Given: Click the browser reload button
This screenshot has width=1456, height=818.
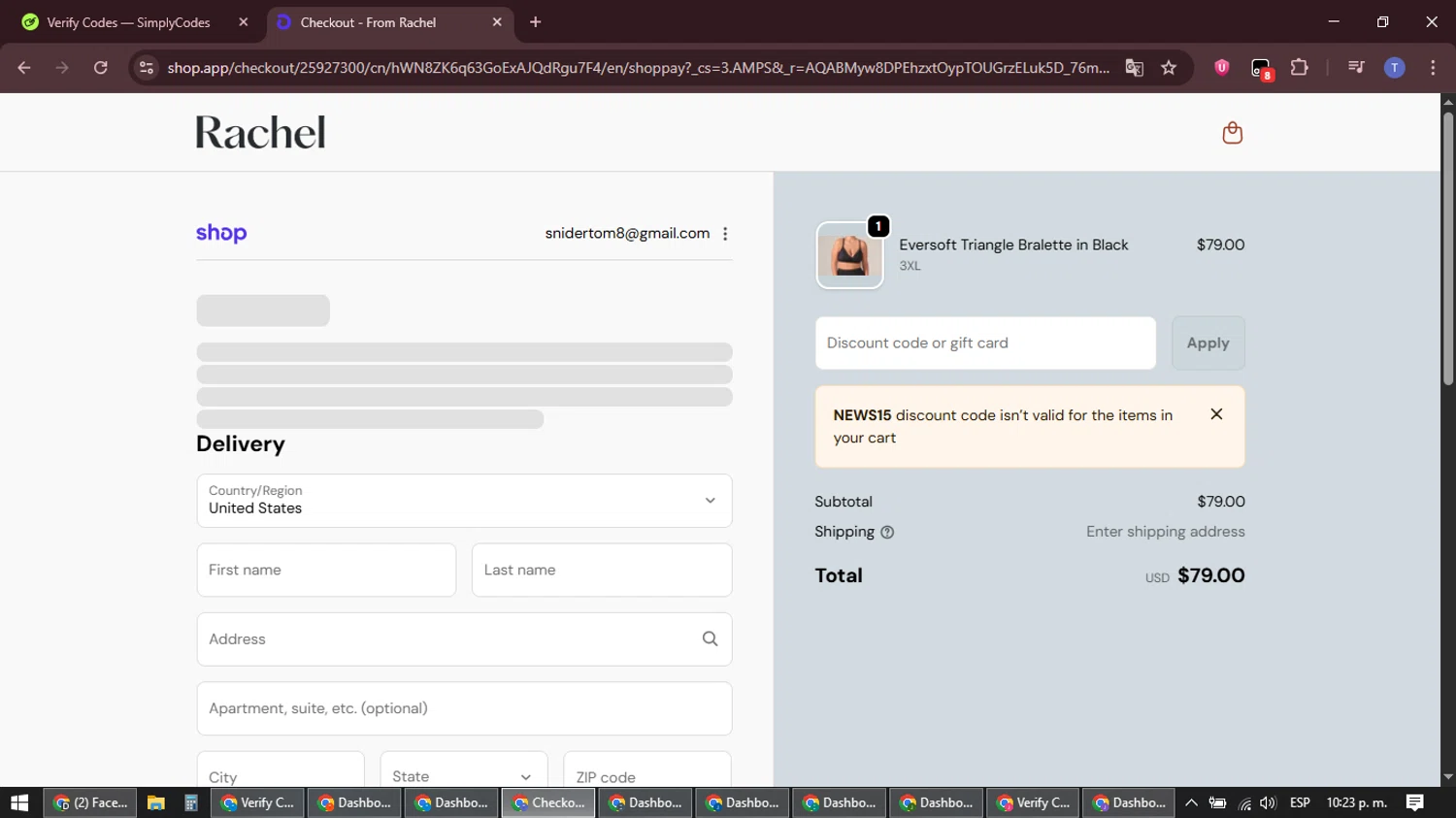Looking at the screenshot, I should [x=101, y=67].
